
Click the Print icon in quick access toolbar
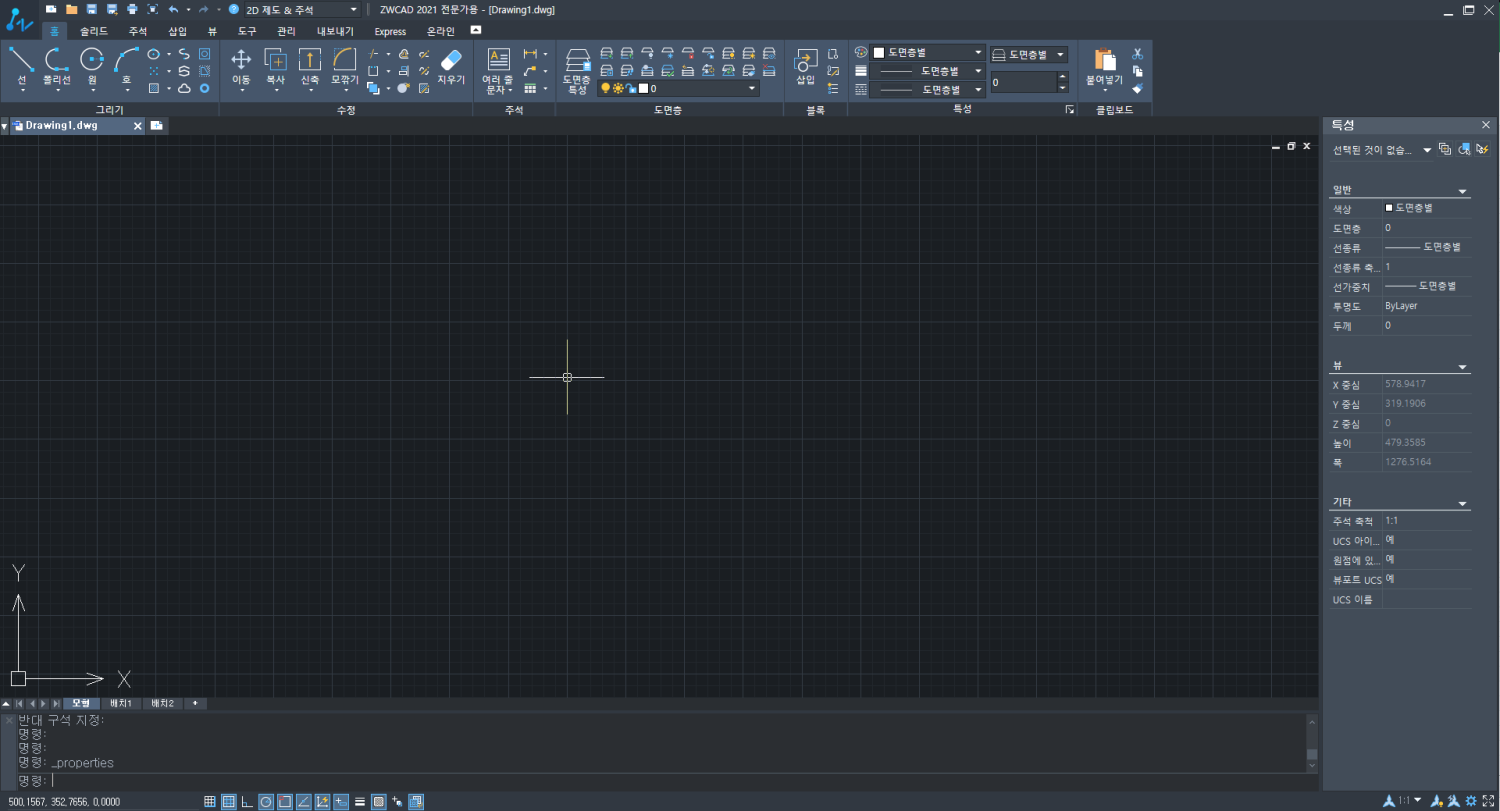click(132, 9)
